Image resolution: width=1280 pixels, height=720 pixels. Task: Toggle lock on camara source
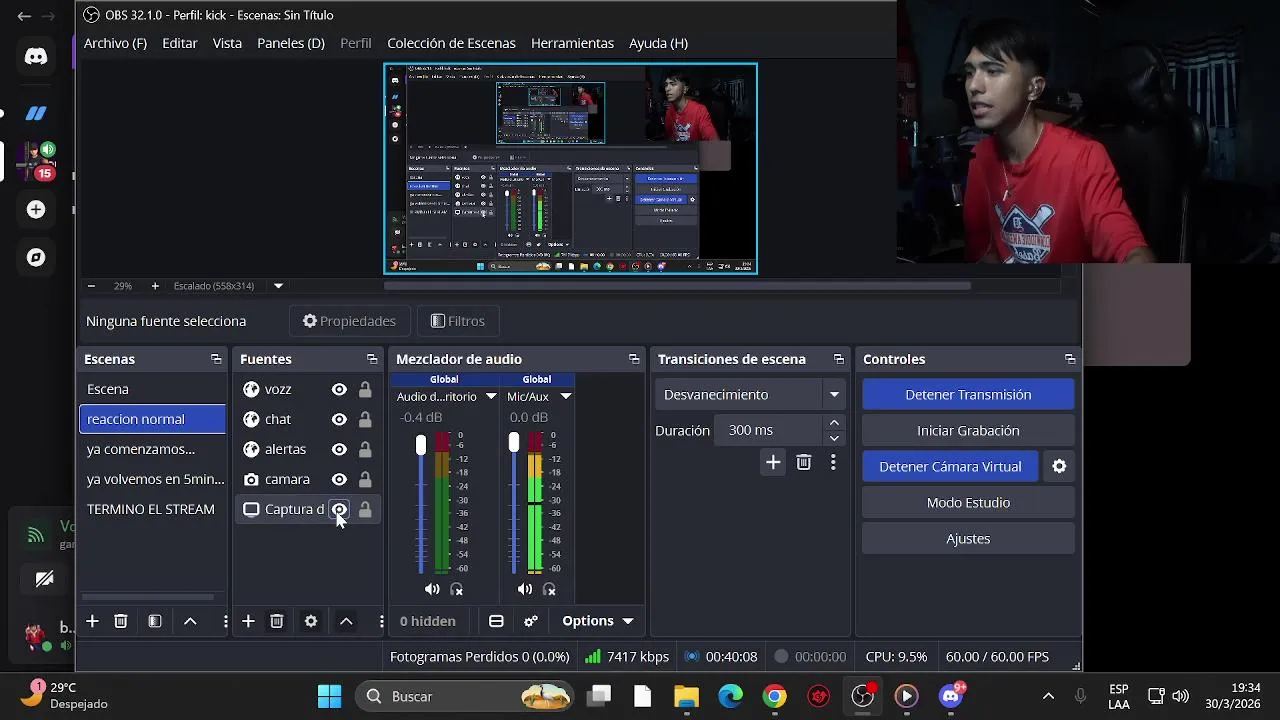point(365,479)
